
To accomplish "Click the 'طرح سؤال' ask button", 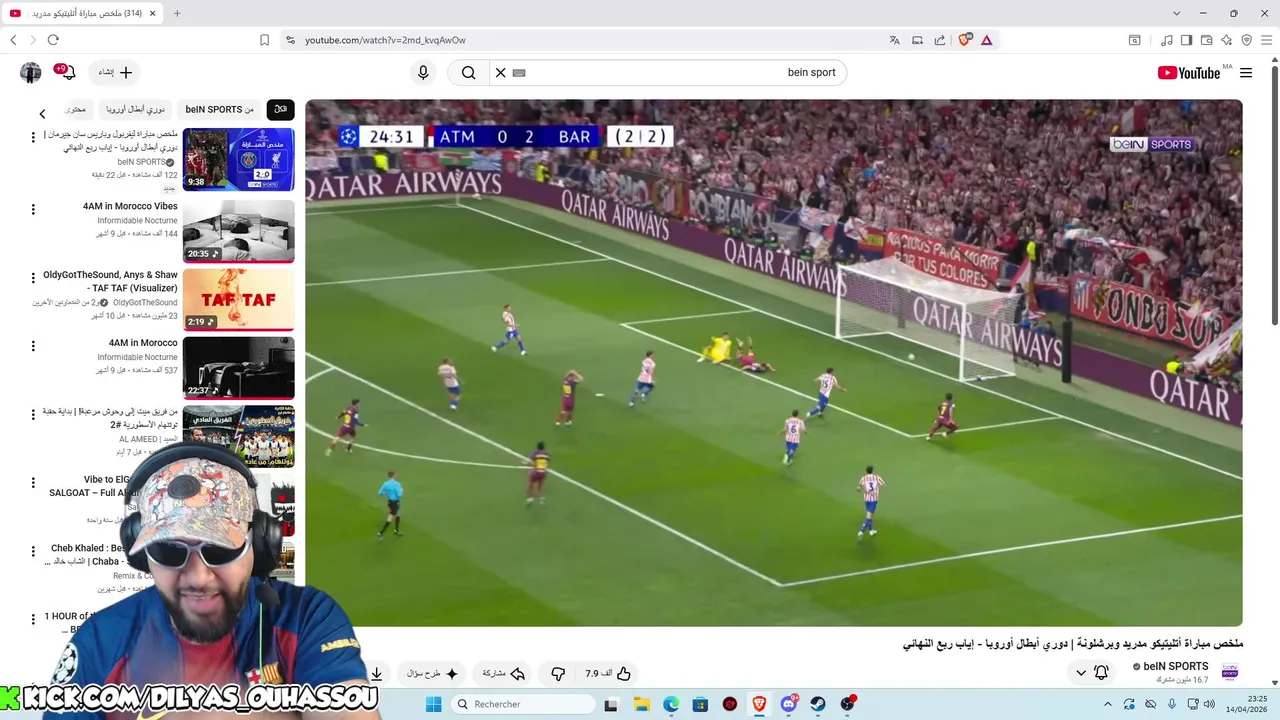I will 432,674.
